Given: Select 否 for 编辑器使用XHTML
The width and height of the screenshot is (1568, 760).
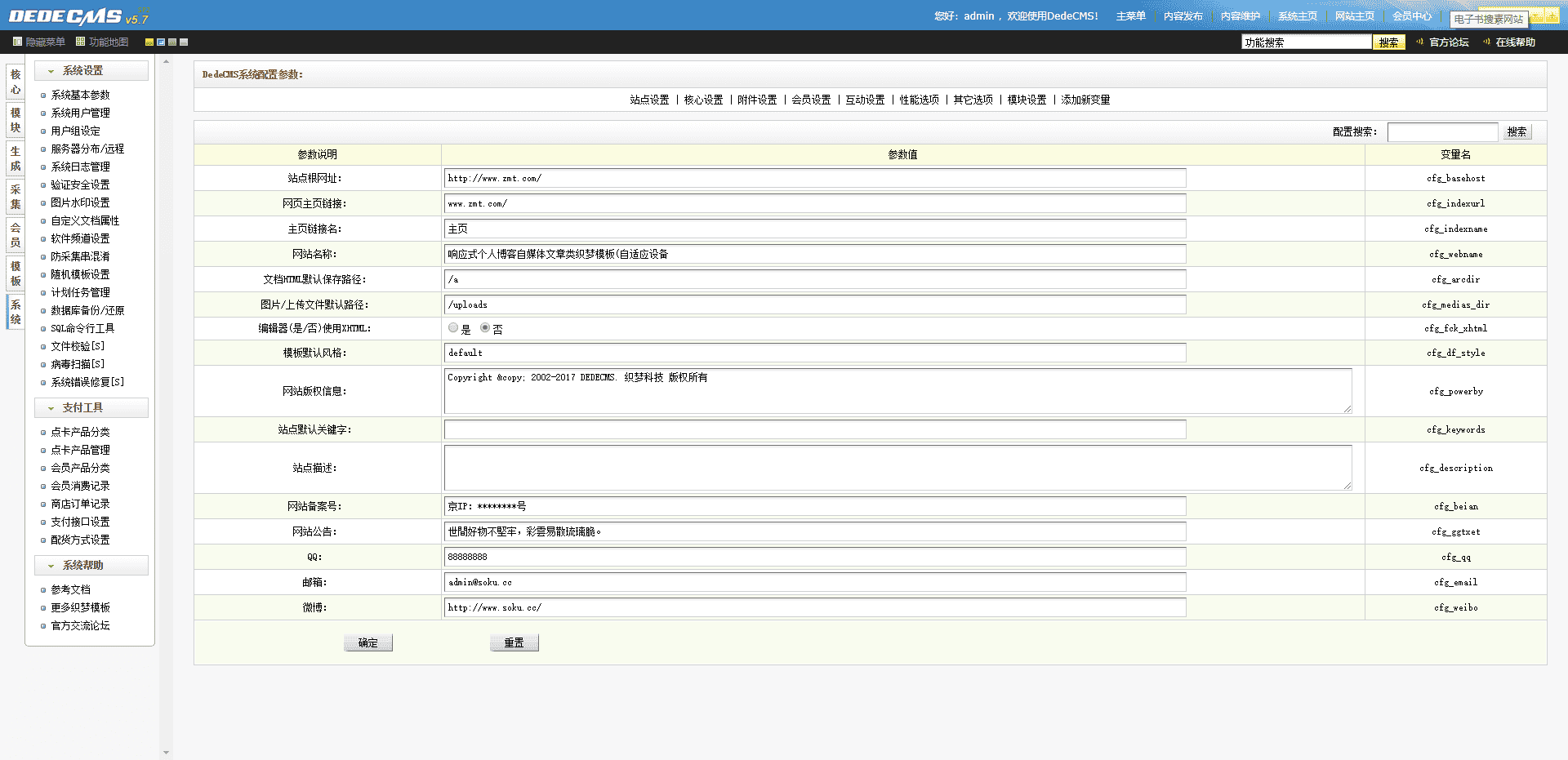Looking at the screenshot, I should coord(485,328).
